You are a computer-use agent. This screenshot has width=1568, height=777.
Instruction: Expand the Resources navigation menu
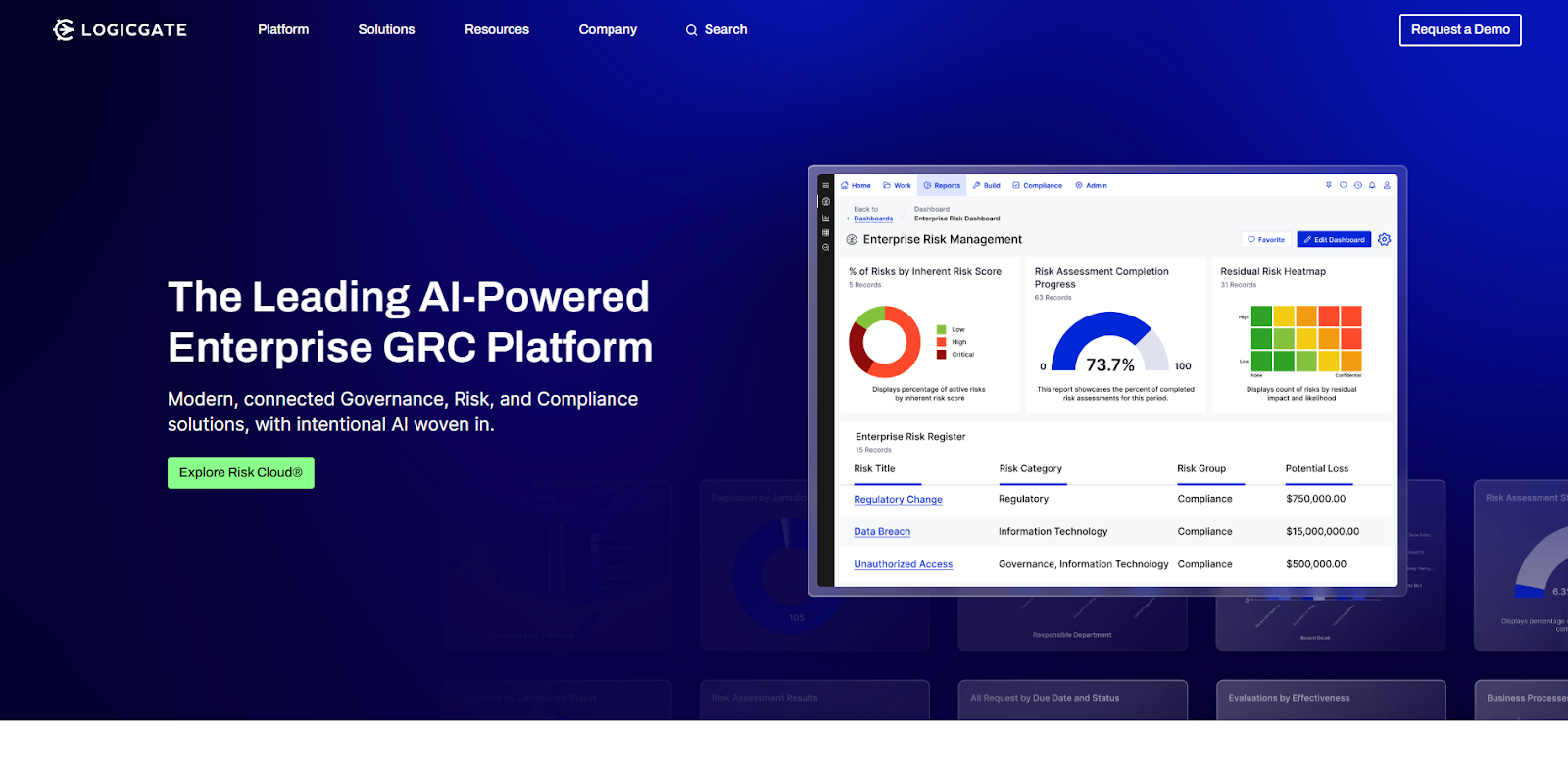496,30
